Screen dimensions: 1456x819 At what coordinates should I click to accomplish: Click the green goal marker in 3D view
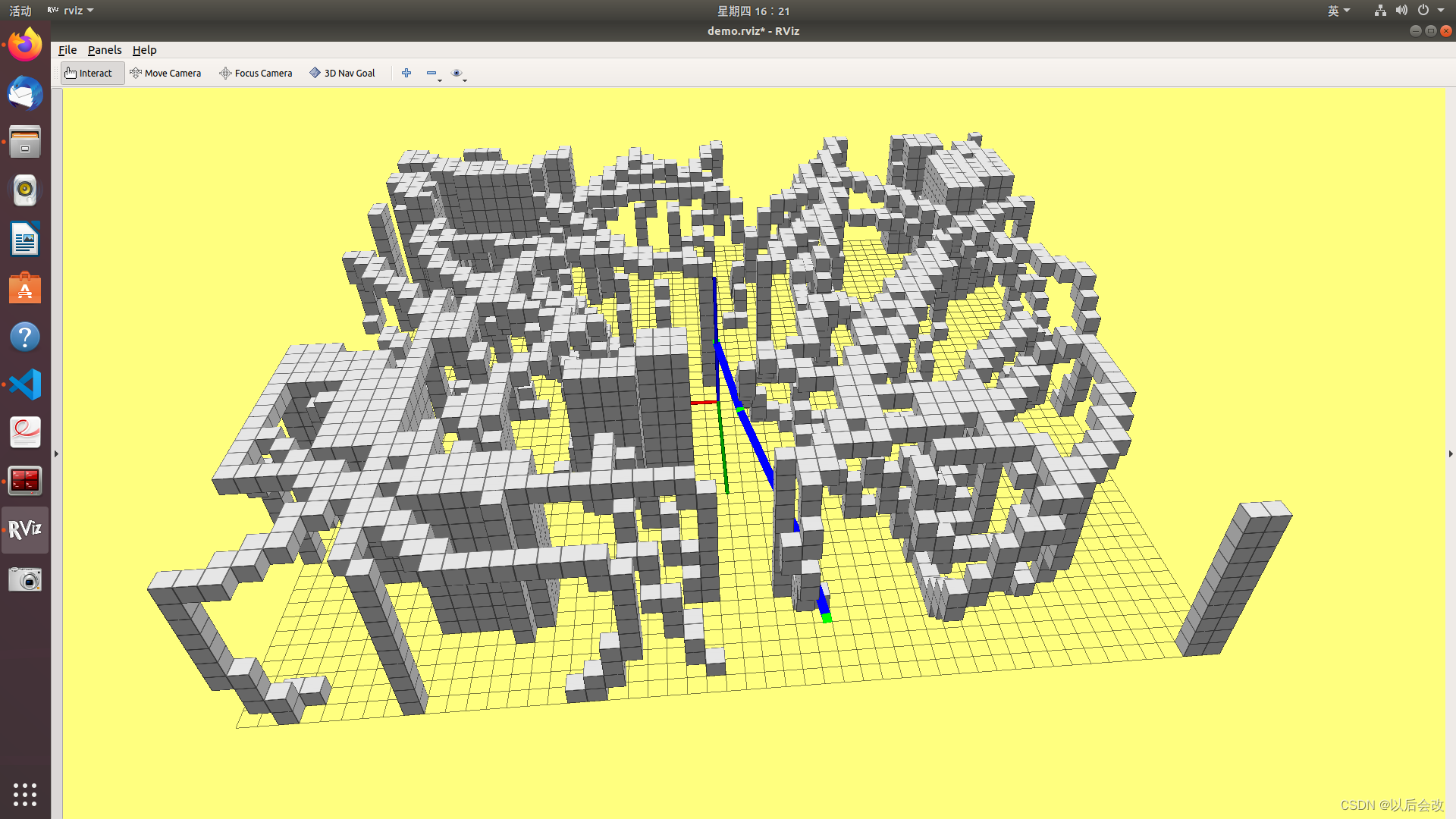coord(827,619)
